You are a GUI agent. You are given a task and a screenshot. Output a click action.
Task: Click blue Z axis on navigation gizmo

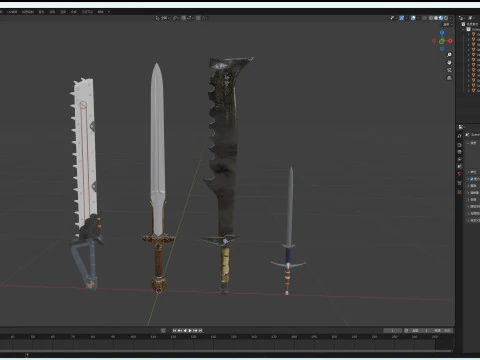click(x=442, y=32)
